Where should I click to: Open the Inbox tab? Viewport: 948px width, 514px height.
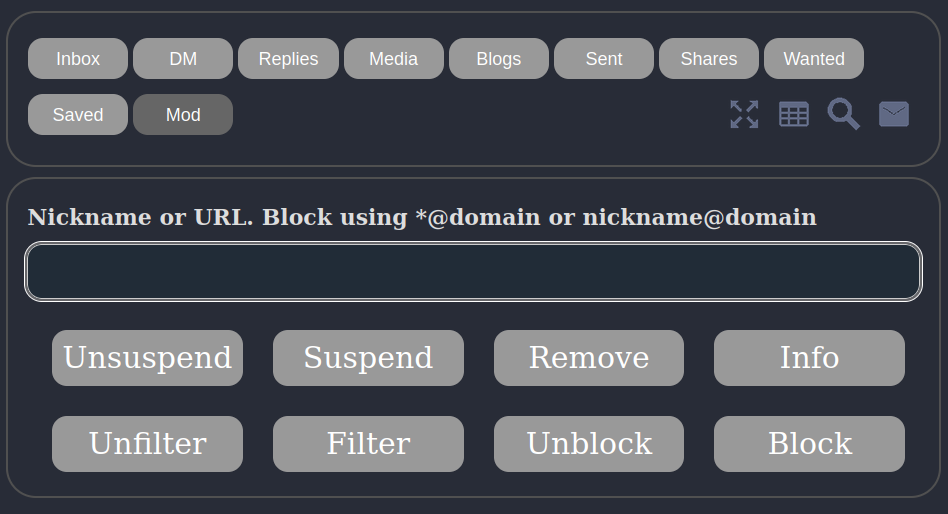coord(78,59)
